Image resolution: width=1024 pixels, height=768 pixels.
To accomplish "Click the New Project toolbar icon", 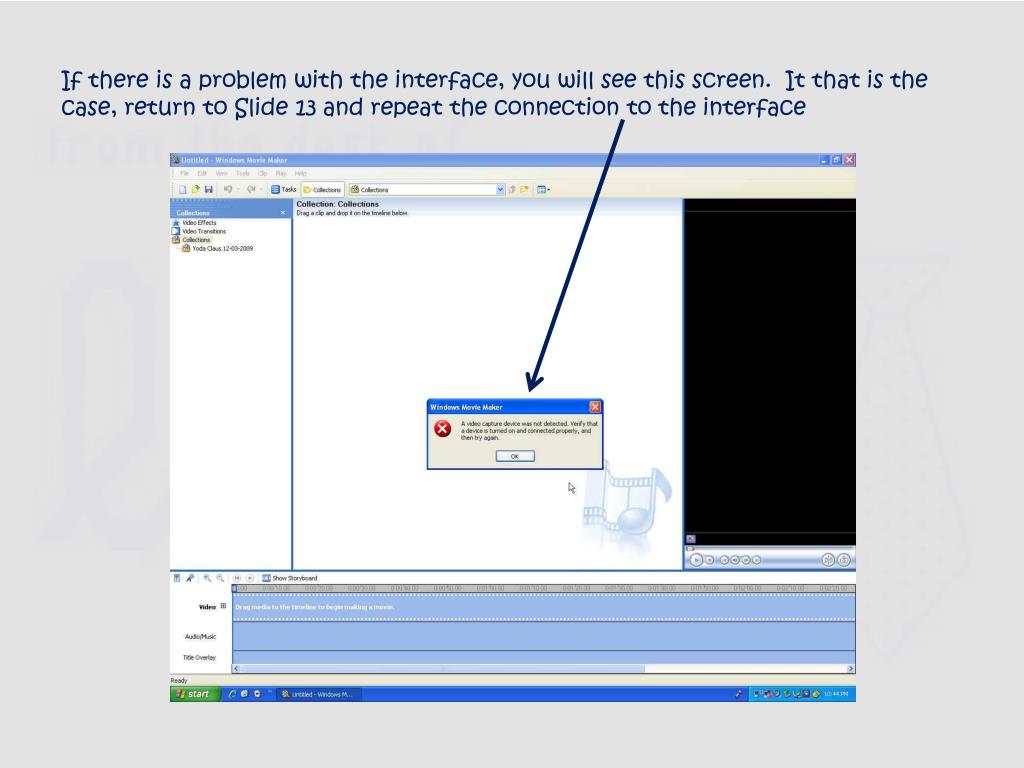I will pos(183,189).
